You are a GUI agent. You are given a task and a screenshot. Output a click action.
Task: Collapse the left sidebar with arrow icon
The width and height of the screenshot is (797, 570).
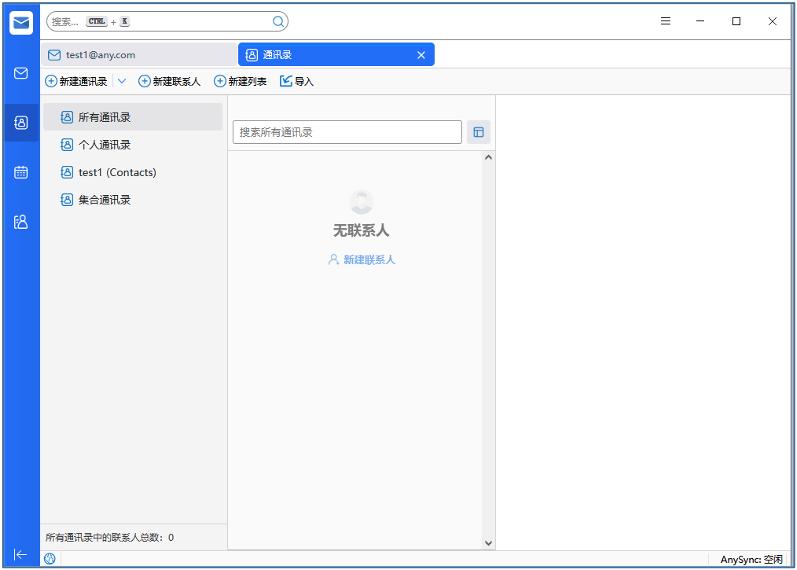coord(20,554)
